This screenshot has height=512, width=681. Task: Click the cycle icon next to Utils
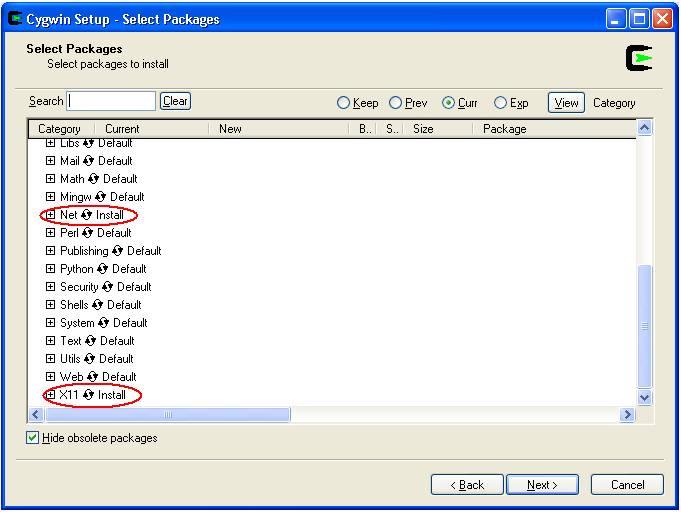[x=89, y=359]
